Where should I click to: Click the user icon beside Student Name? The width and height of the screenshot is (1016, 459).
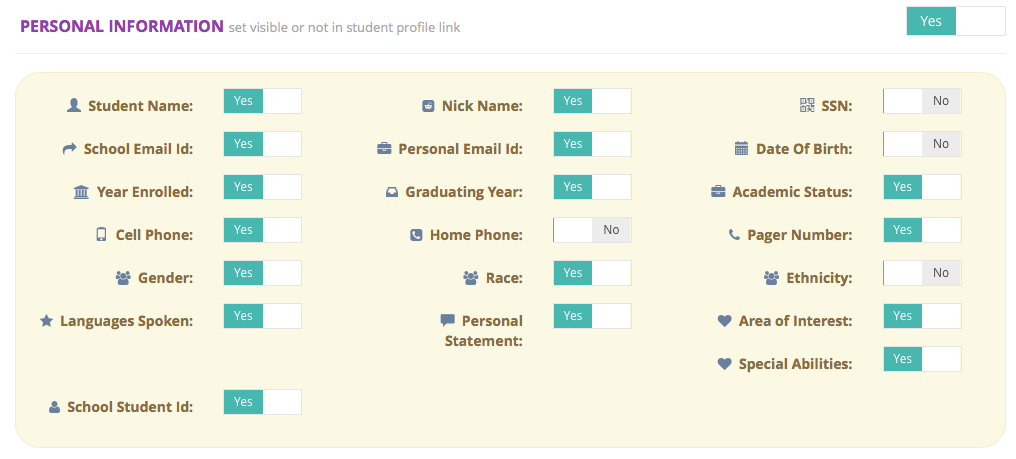point(74,105)
